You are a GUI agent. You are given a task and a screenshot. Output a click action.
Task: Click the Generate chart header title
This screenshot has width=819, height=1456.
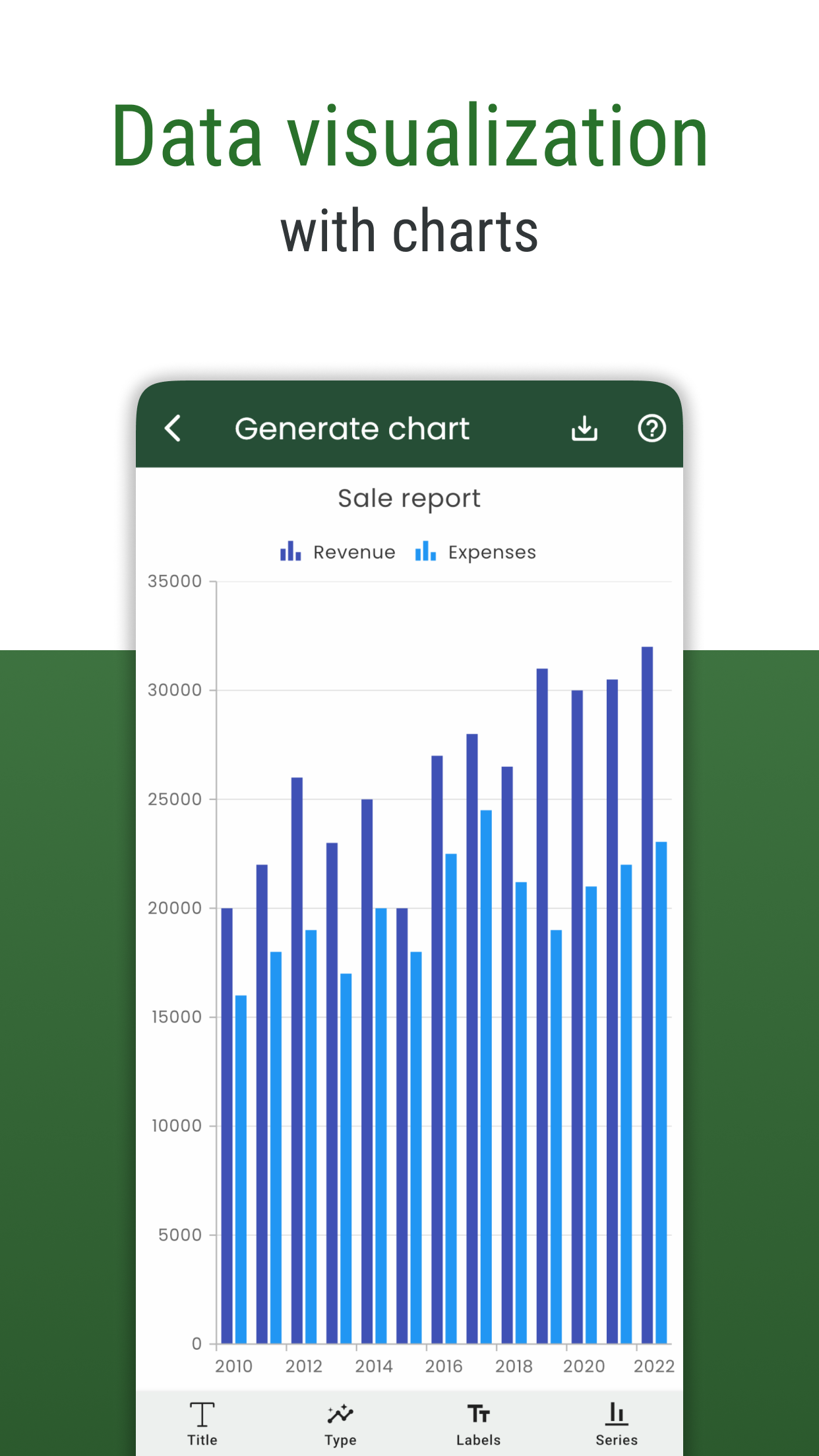[352, 429]
